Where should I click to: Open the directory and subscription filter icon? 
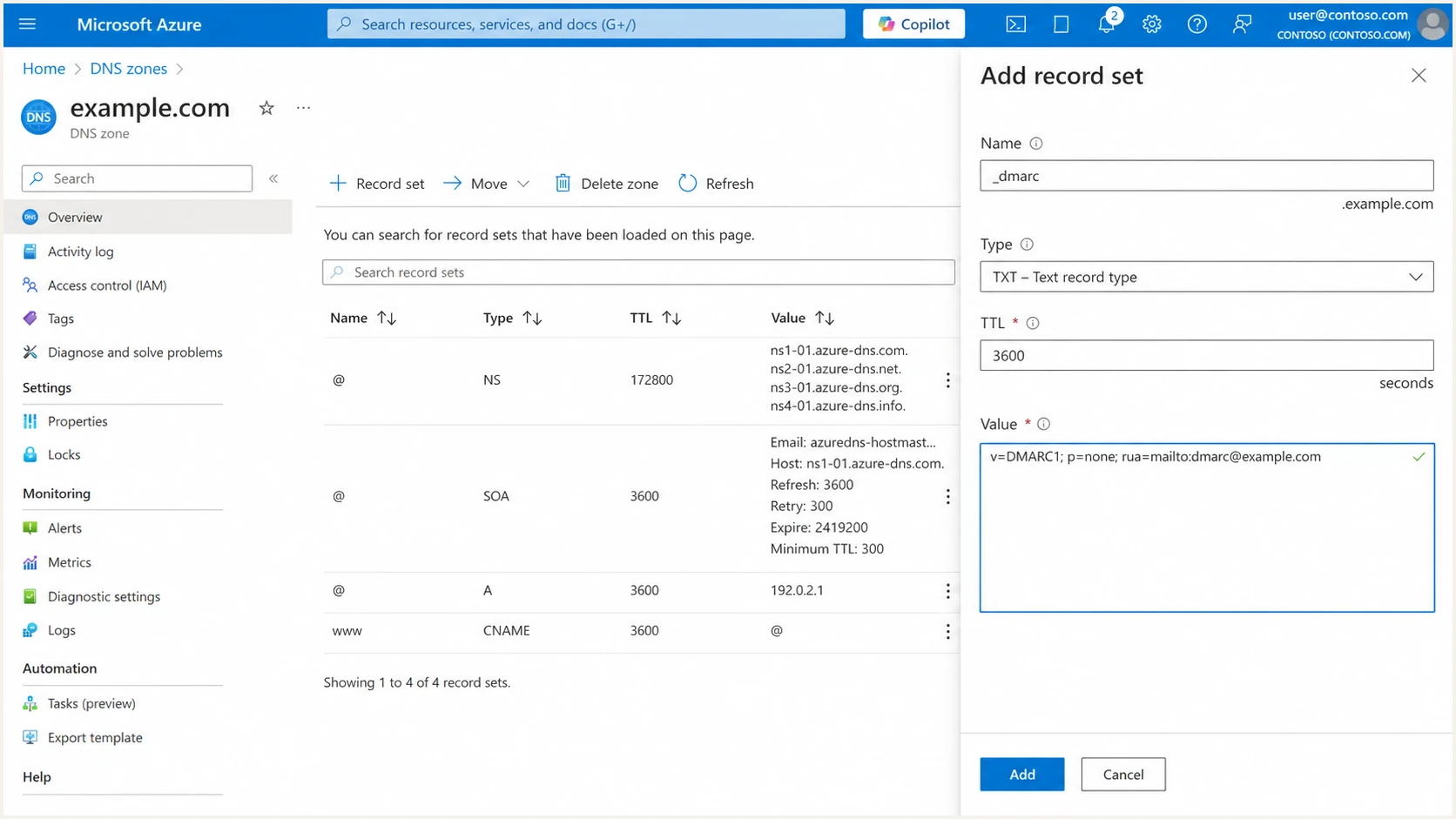coord(1061,24)
